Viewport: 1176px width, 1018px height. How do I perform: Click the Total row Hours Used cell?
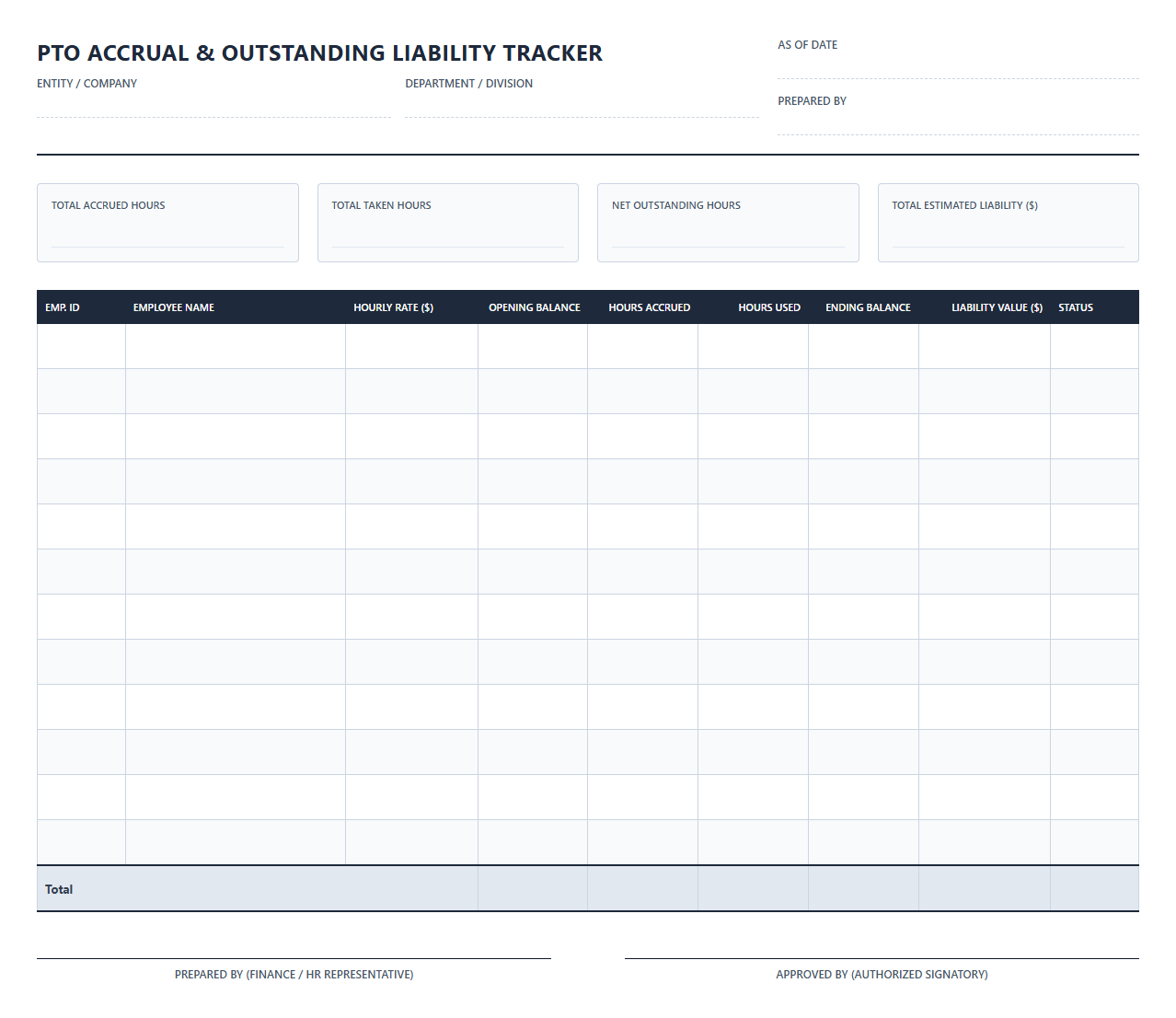coord(754,889)
